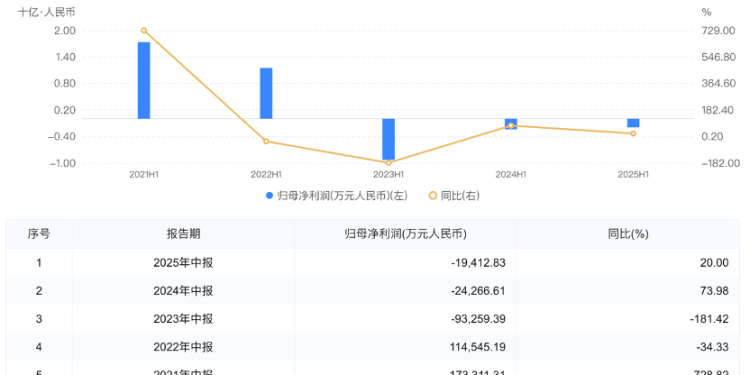Sort by the 报告期 column header
Screen dimensions: 750x375
pyautogui.click(x=183, y=234)
